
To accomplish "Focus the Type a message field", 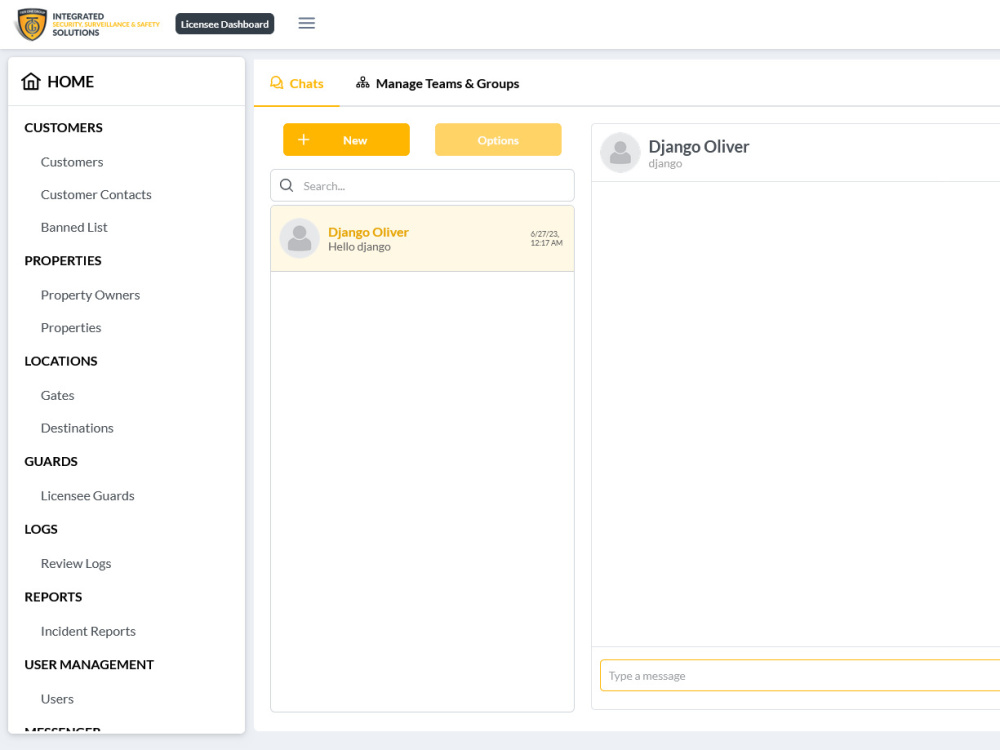I will [x=800, y=675].
